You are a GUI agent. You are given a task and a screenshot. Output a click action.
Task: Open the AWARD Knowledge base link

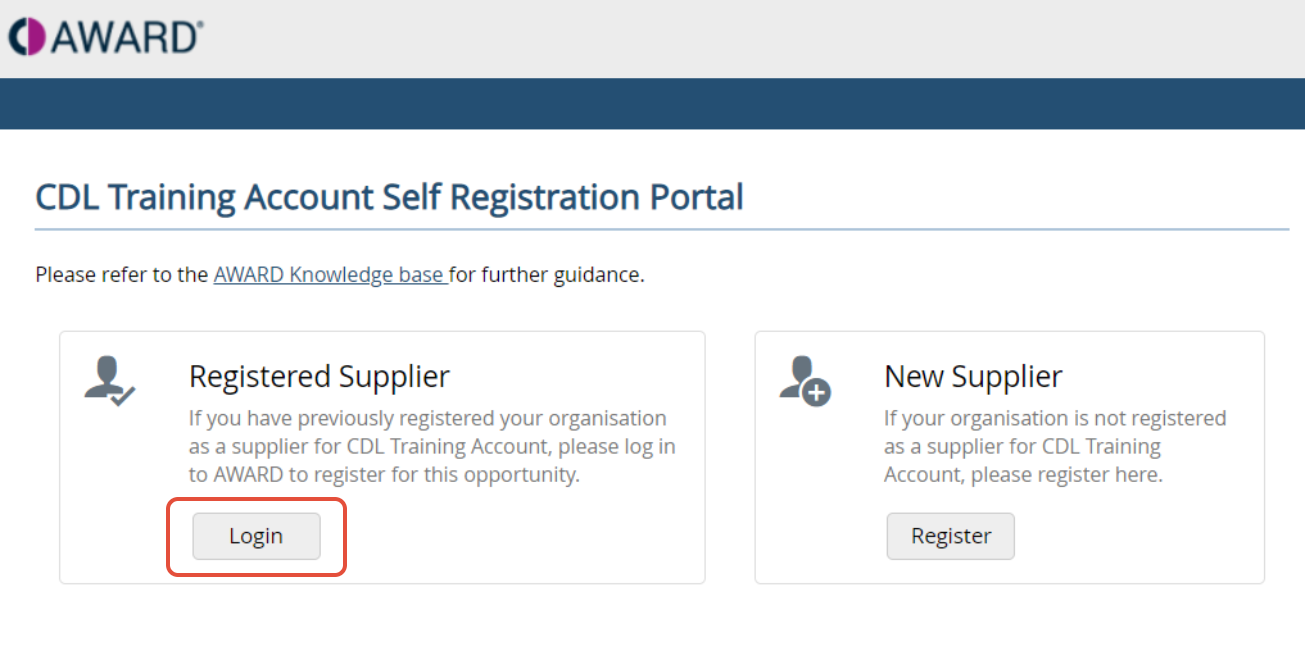coord(330,274)
